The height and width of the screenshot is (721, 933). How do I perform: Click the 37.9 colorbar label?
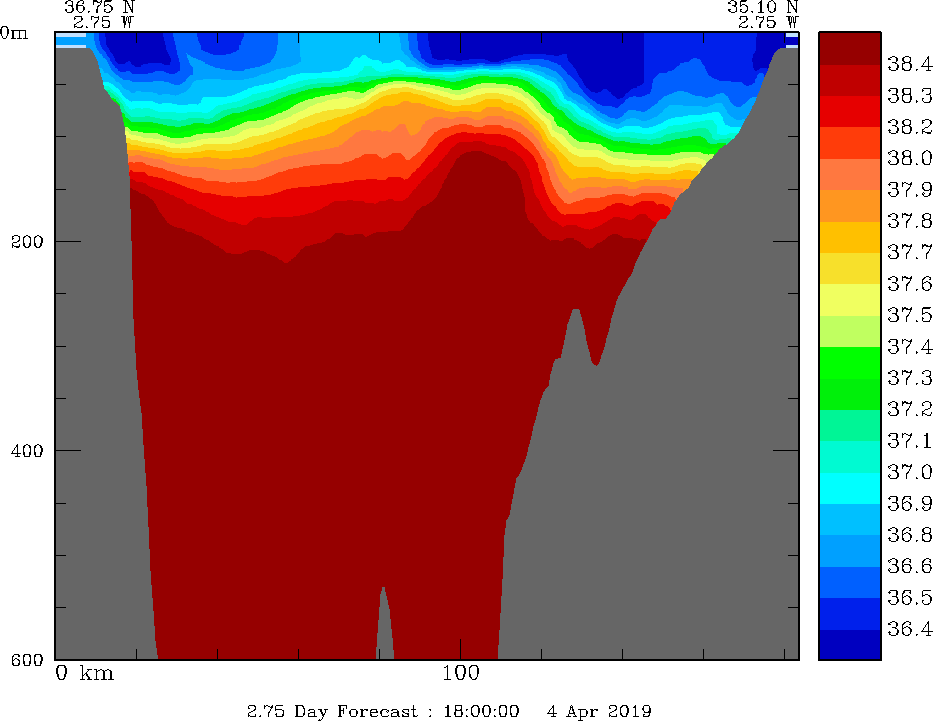tap(910, 190)
